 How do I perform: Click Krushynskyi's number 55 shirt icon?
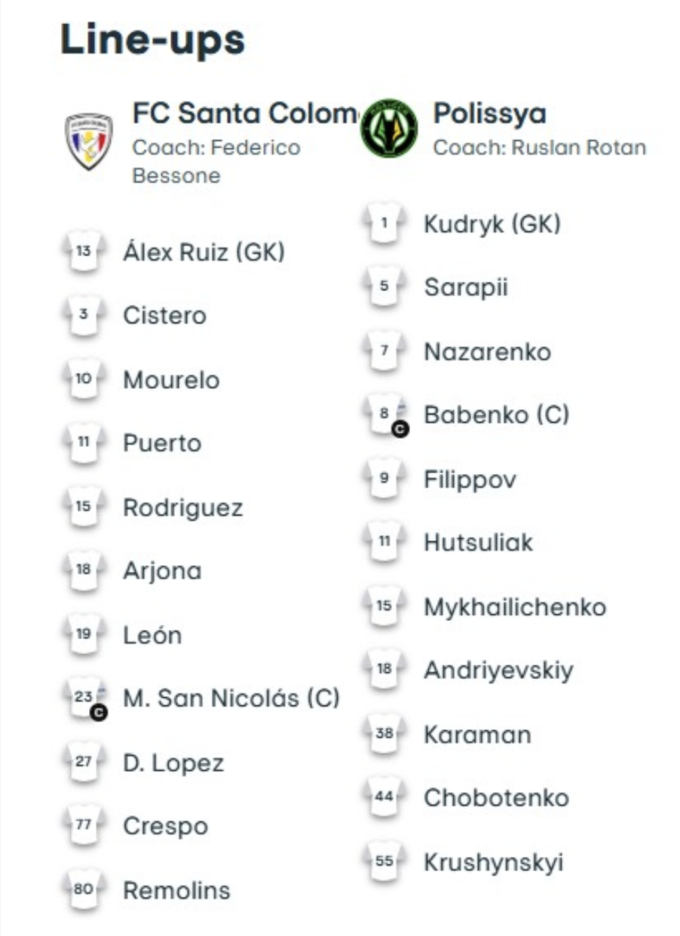(x=384, y=862)
